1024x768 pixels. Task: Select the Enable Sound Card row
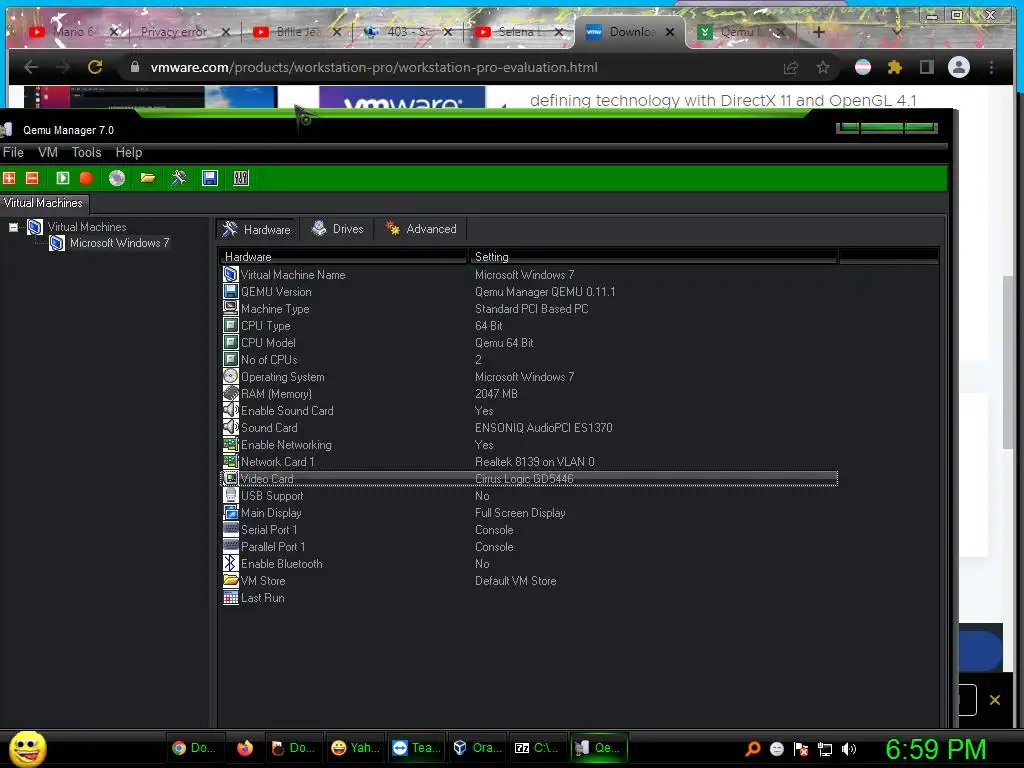(529, 411)
